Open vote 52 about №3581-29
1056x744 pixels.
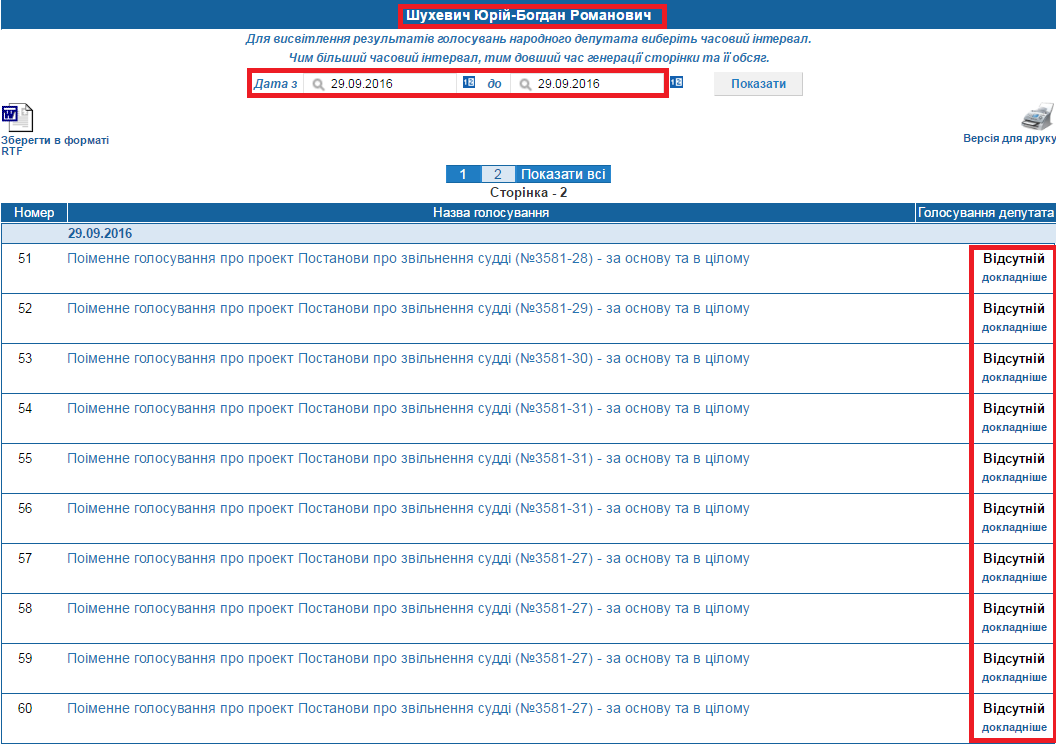[x=408, y=309]
